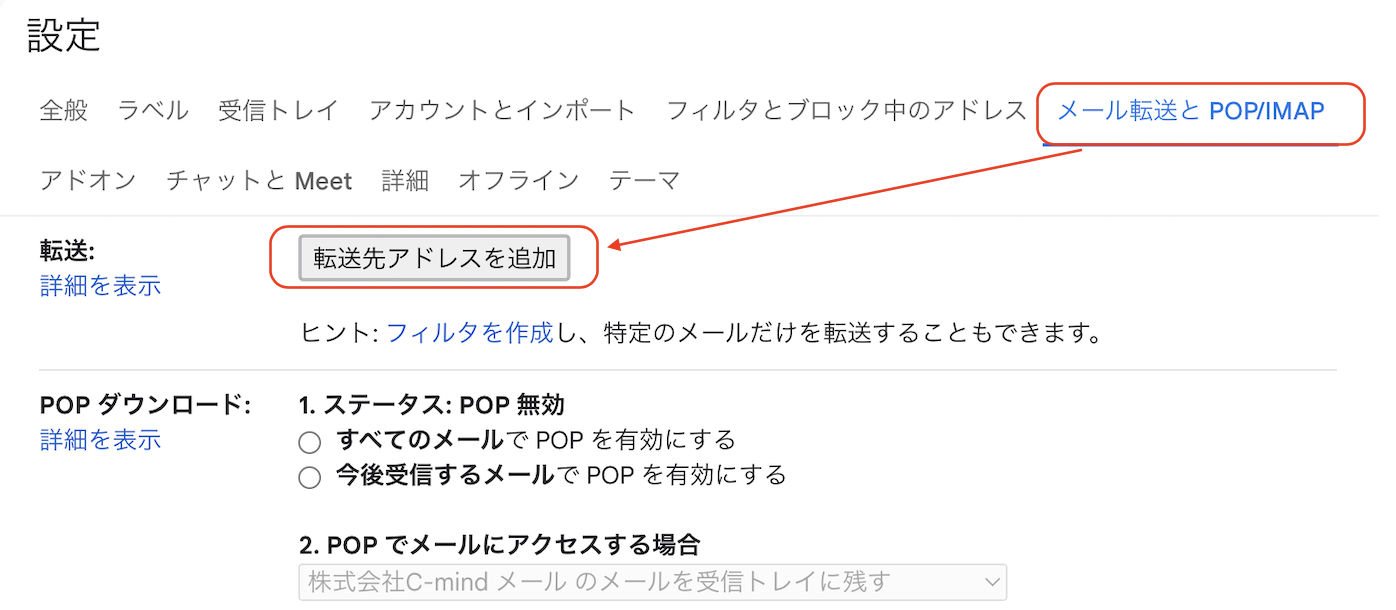Click 転送先アドレスを追加 button
Viewport: 1396px width, 610px height.
pos(434,258)
